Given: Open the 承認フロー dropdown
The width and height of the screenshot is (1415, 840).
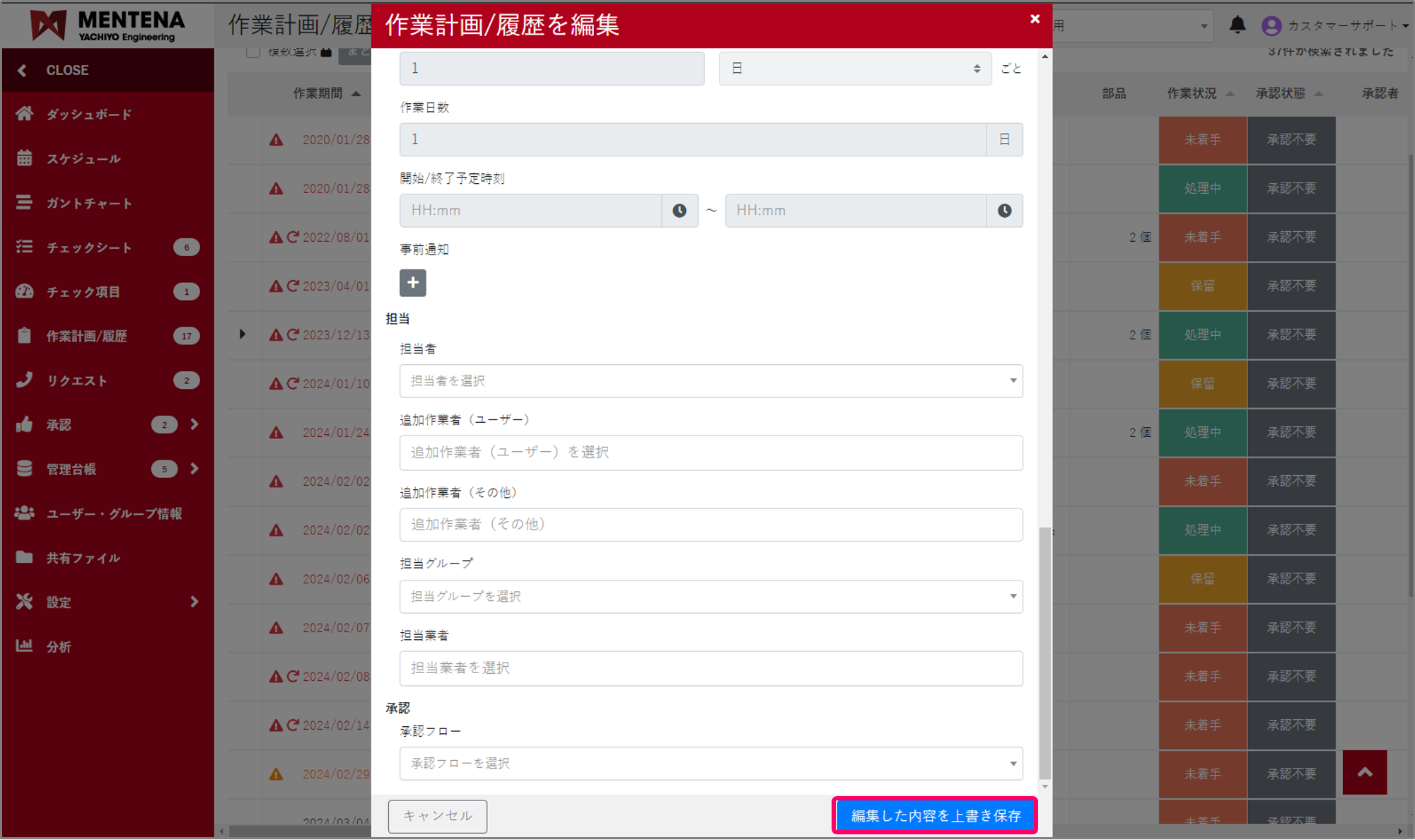Looking at the screenshot, I should point(711,764).
